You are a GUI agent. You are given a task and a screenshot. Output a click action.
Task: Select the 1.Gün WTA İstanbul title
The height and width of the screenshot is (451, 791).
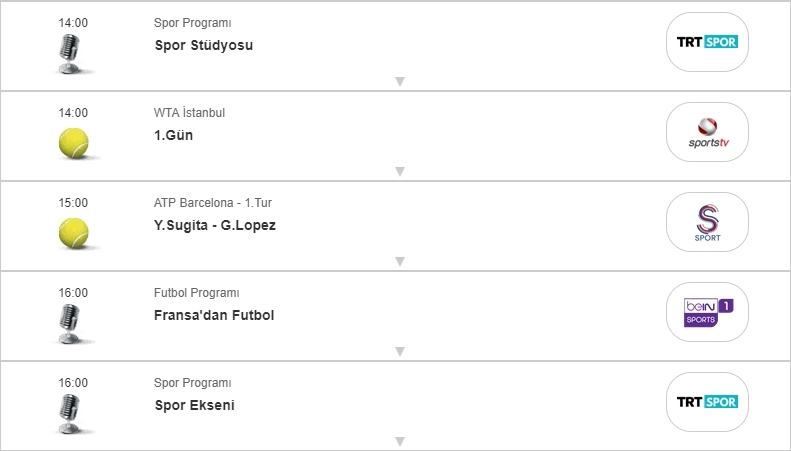tap(173, 135)
